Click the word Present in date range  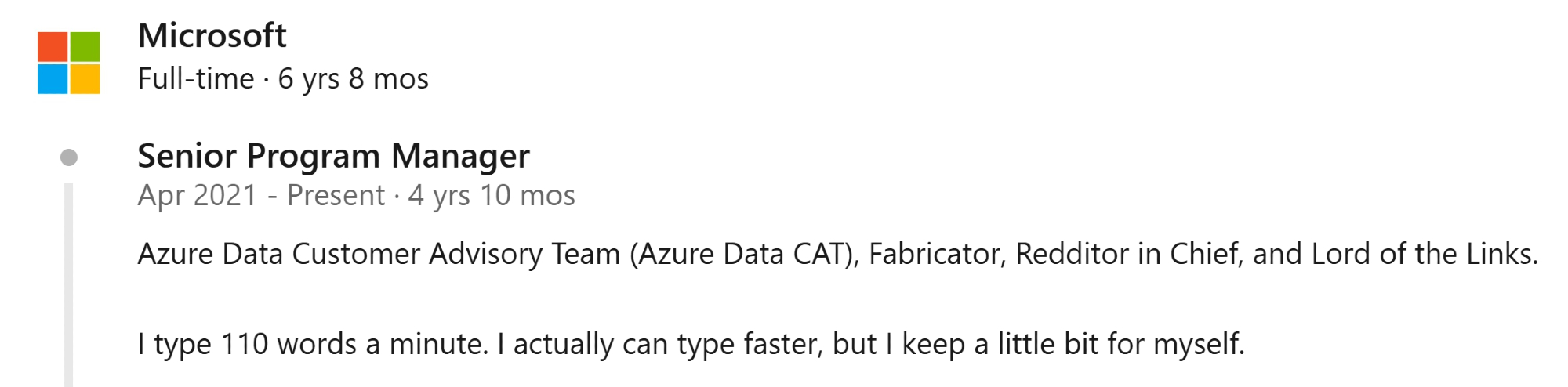pos(336,195)
